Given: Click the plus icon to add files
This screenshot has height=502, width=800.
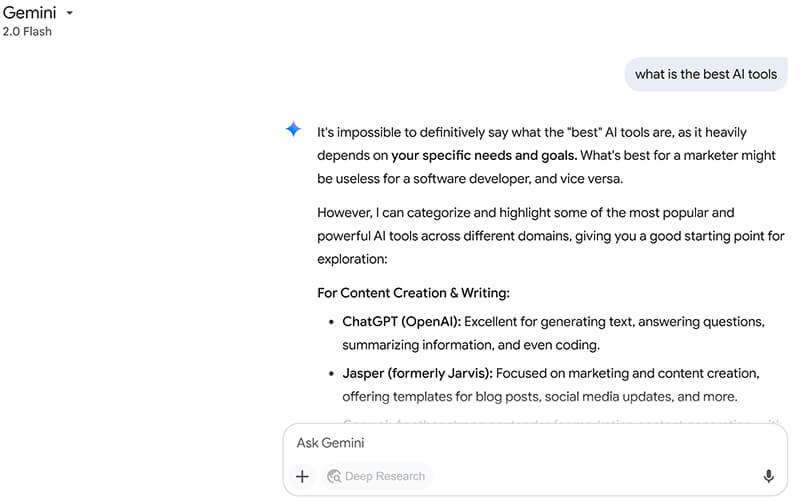Looking at the screenshot, I should (303, 476).
